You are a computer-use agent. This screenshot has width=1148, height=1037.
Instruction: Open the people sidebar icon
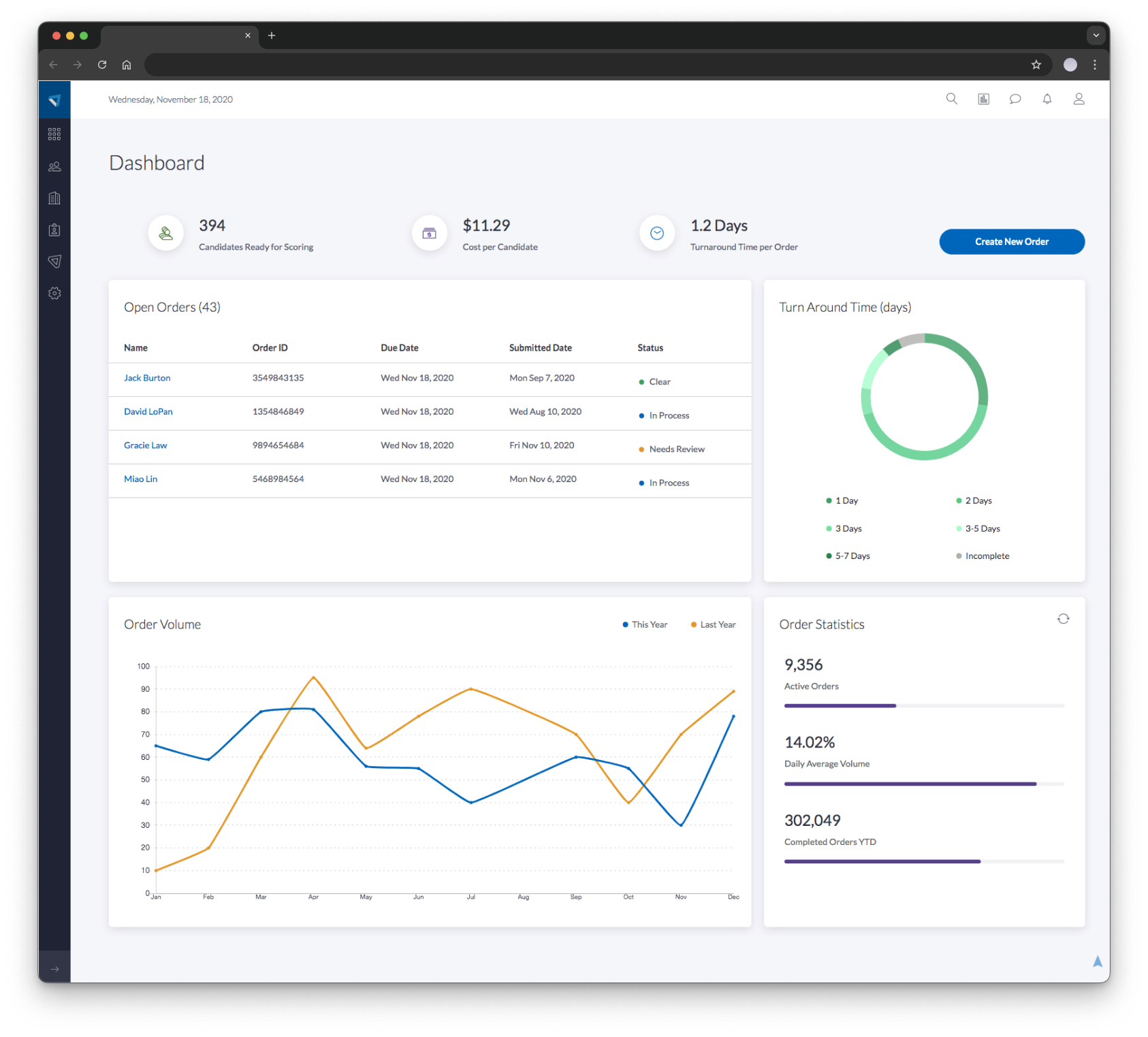point(54,166)
